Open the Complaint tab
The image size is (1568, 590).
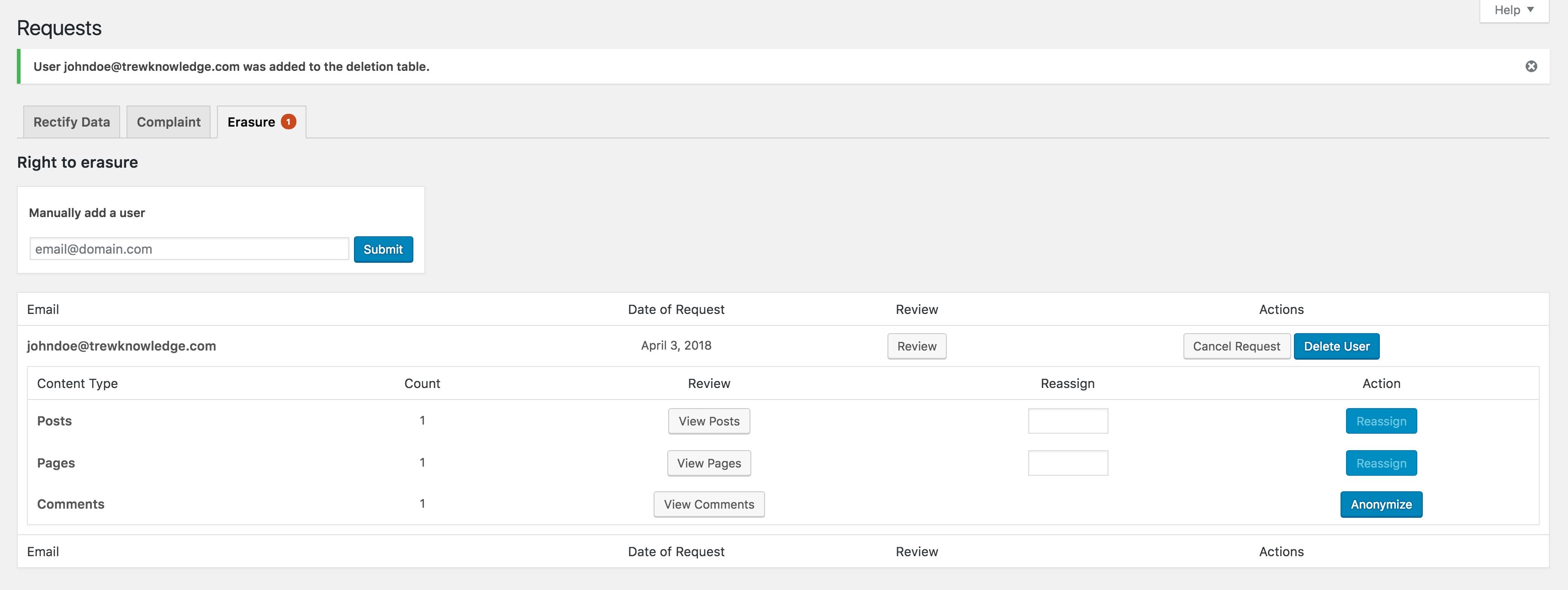click(x=168, y=121)
